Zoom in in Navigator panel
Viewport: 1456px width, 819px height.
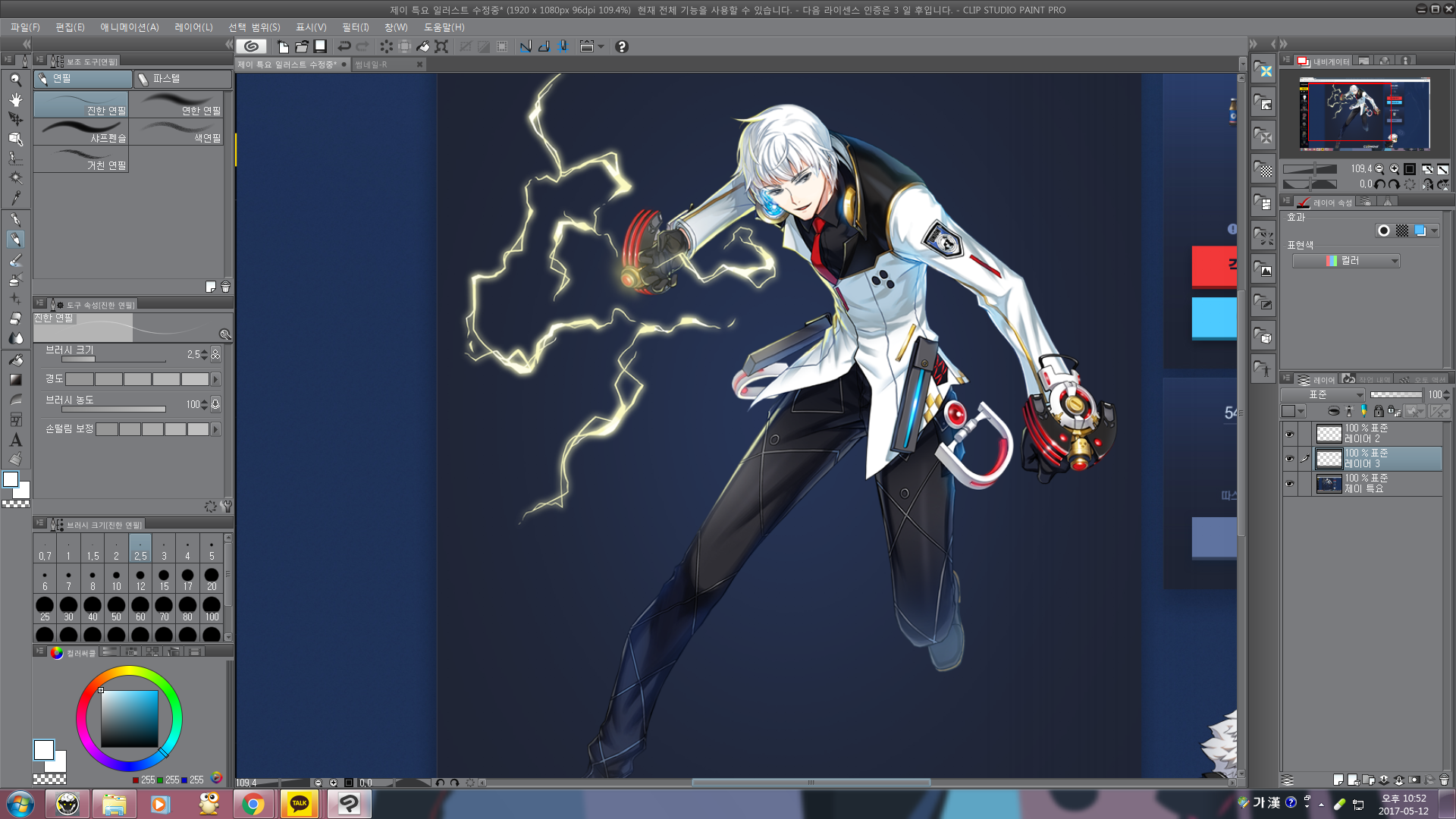[x=1394, y=169]
